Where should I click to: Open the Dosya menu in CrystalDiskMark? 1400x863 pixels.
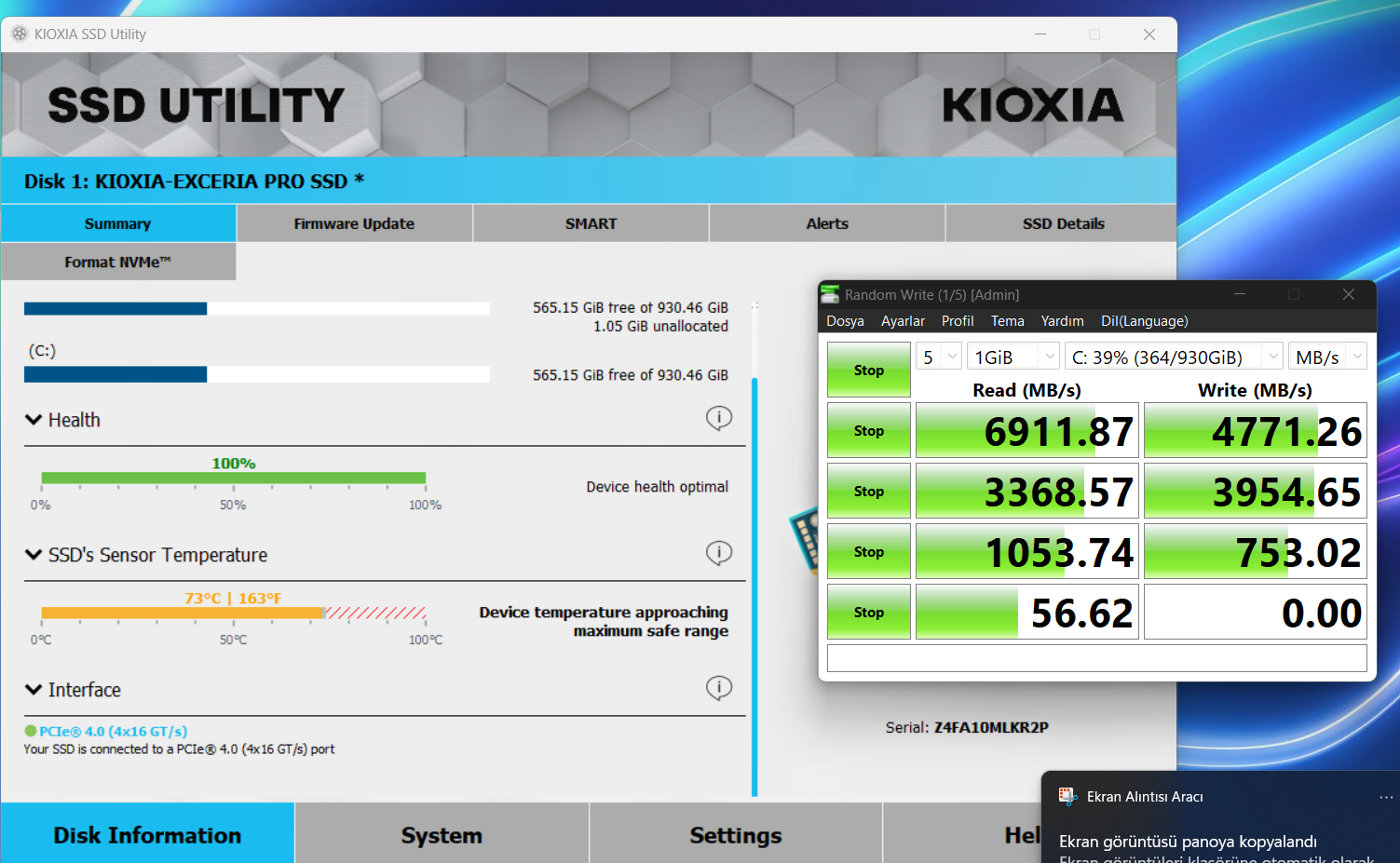(x=845, y=321)
